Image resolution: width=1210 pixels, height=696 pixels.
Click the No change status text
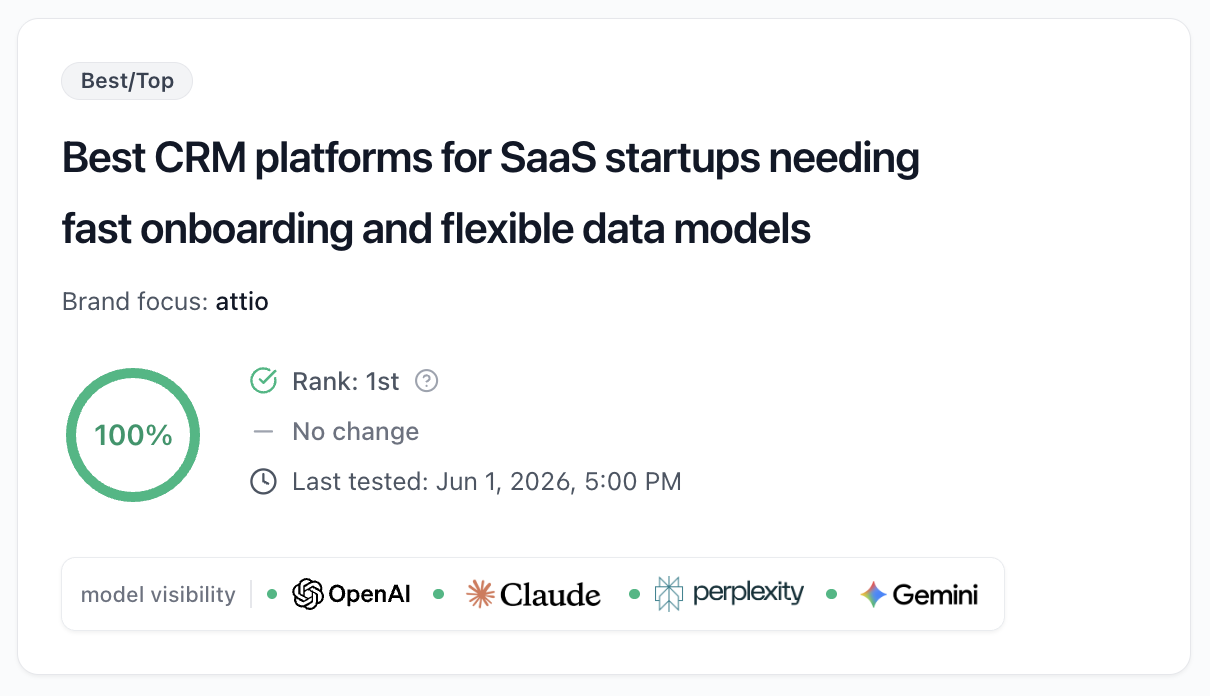tap(355, 432)
